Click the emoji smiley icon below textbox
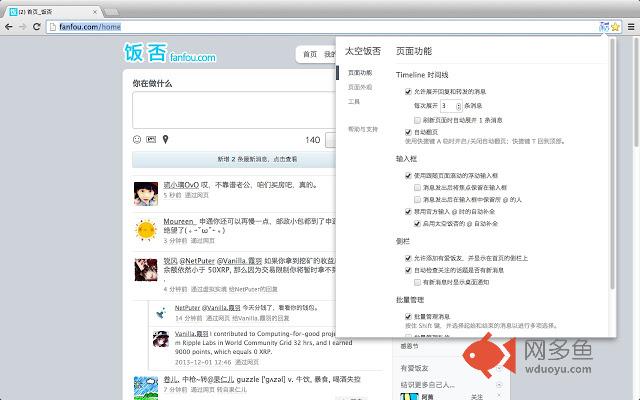The width and height of the screenshot is (640, 400). (137, 139)
